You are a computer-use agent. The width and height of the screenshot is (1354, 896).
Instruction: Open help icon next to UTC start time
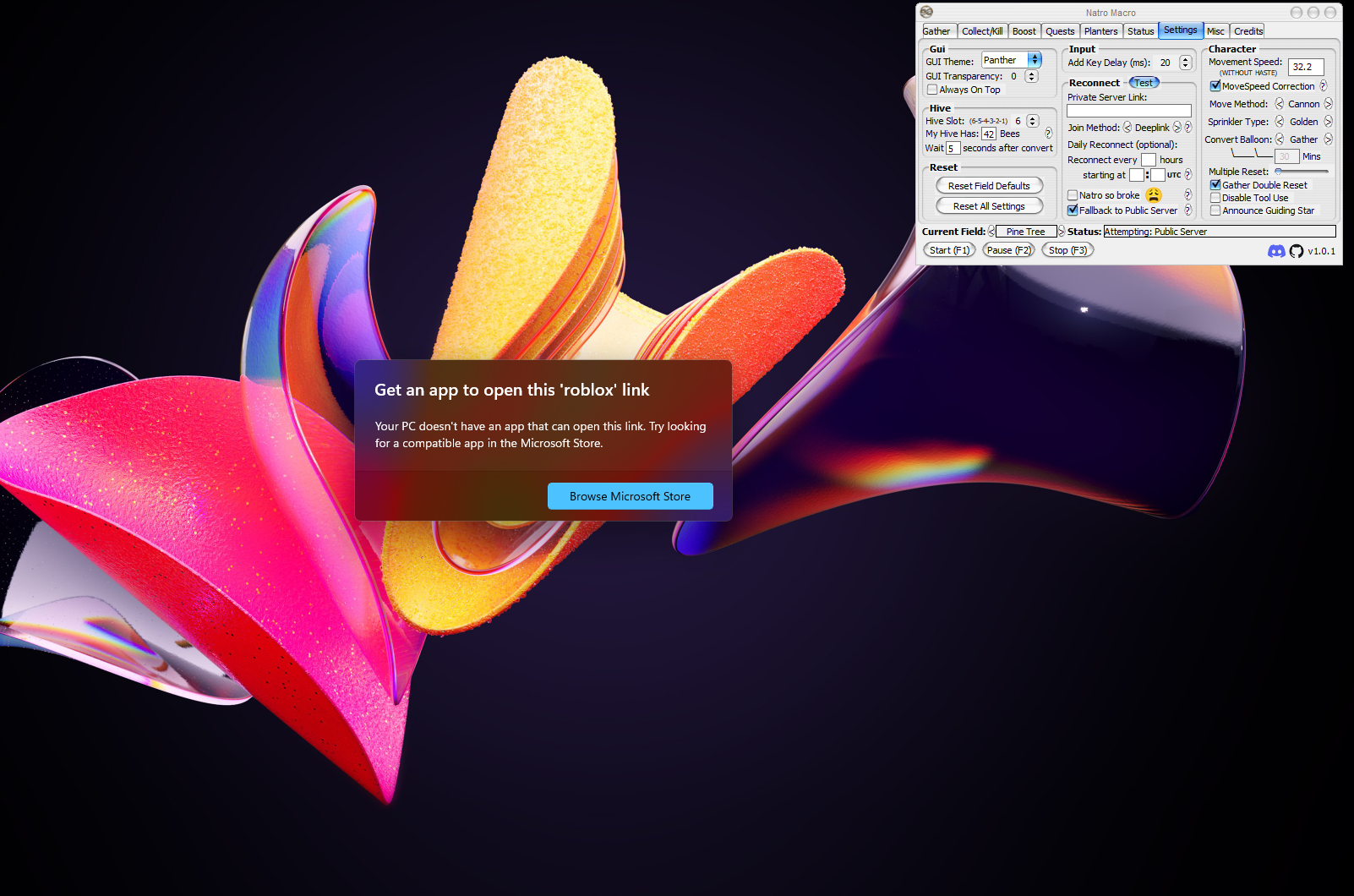click(1188, 174)
